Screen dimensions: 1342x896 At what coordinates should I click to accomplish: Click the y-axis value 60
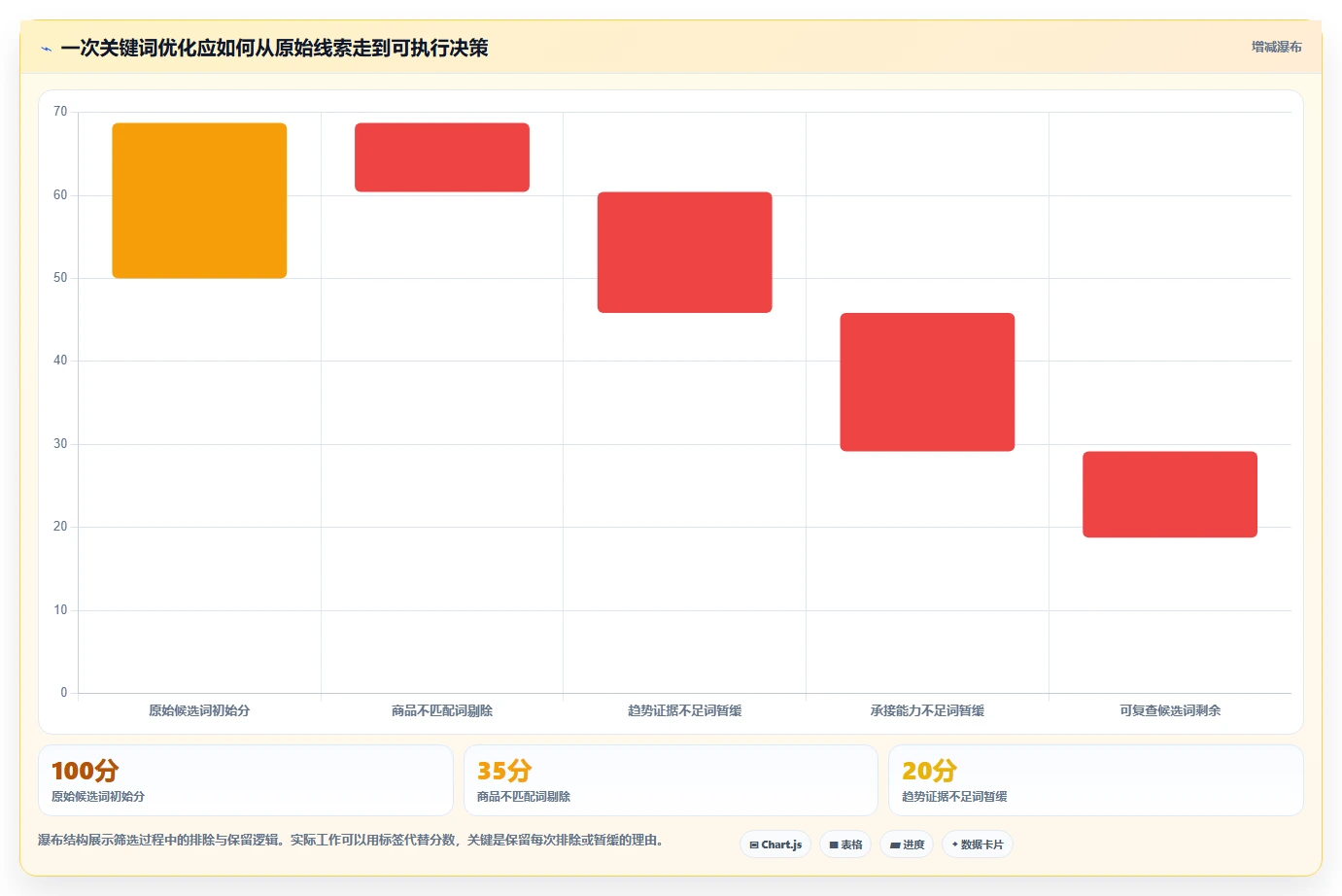click(60, 195)
